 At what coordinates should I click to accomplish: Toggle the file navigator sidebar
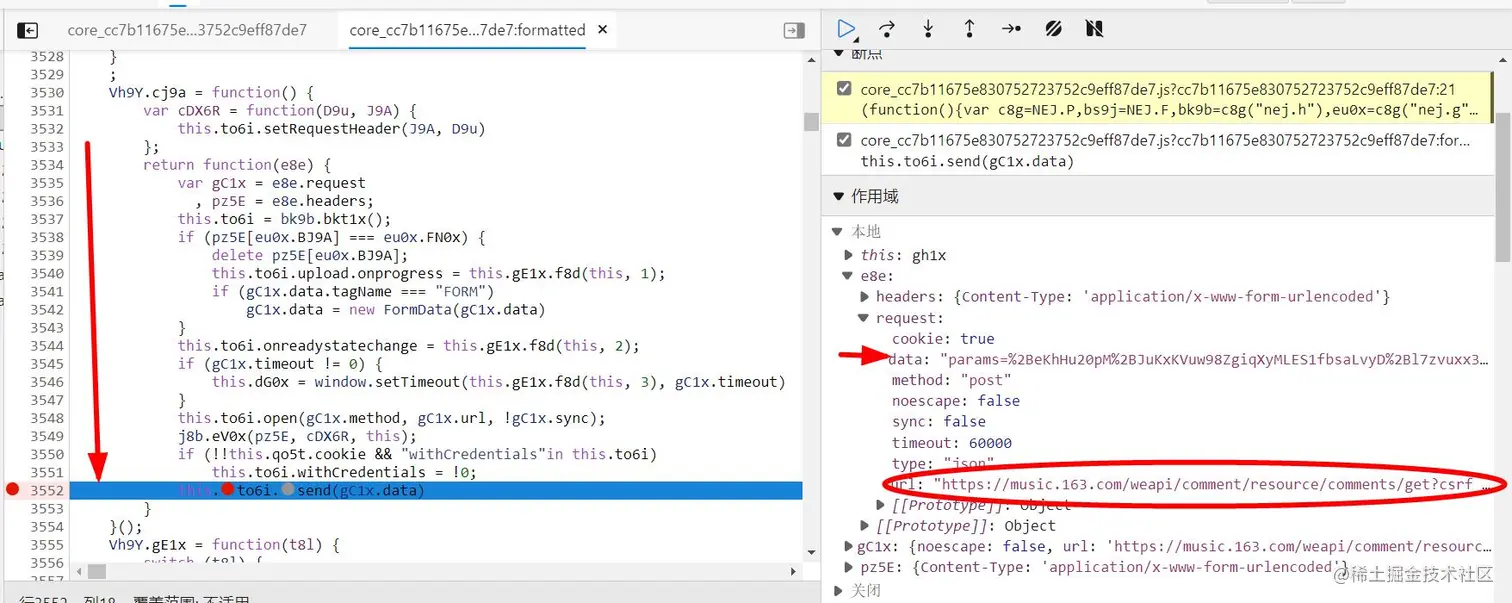(28, 31)
